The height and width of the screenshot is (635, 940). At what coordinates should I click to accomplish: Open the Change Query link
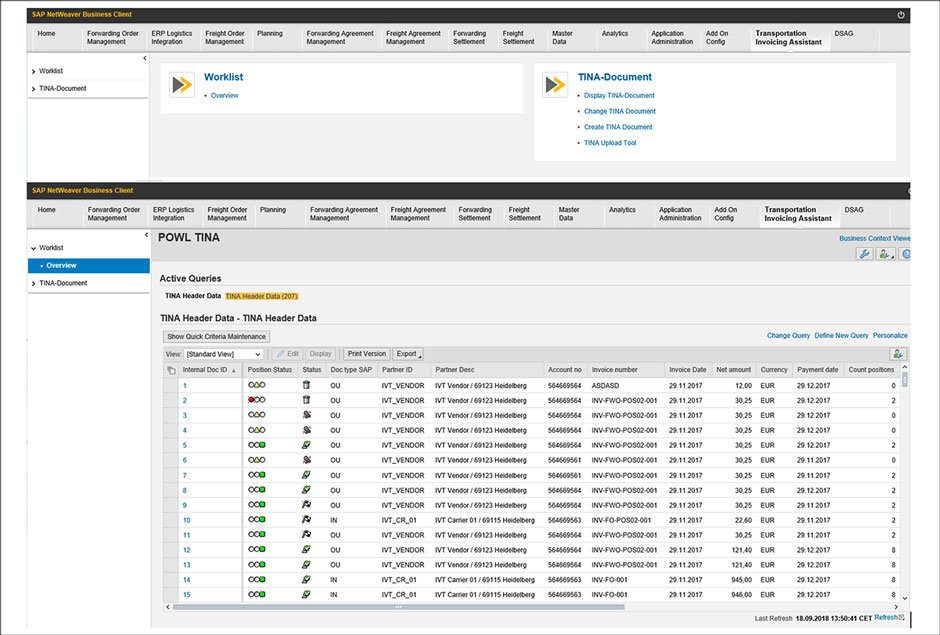(x=788, y=336)
